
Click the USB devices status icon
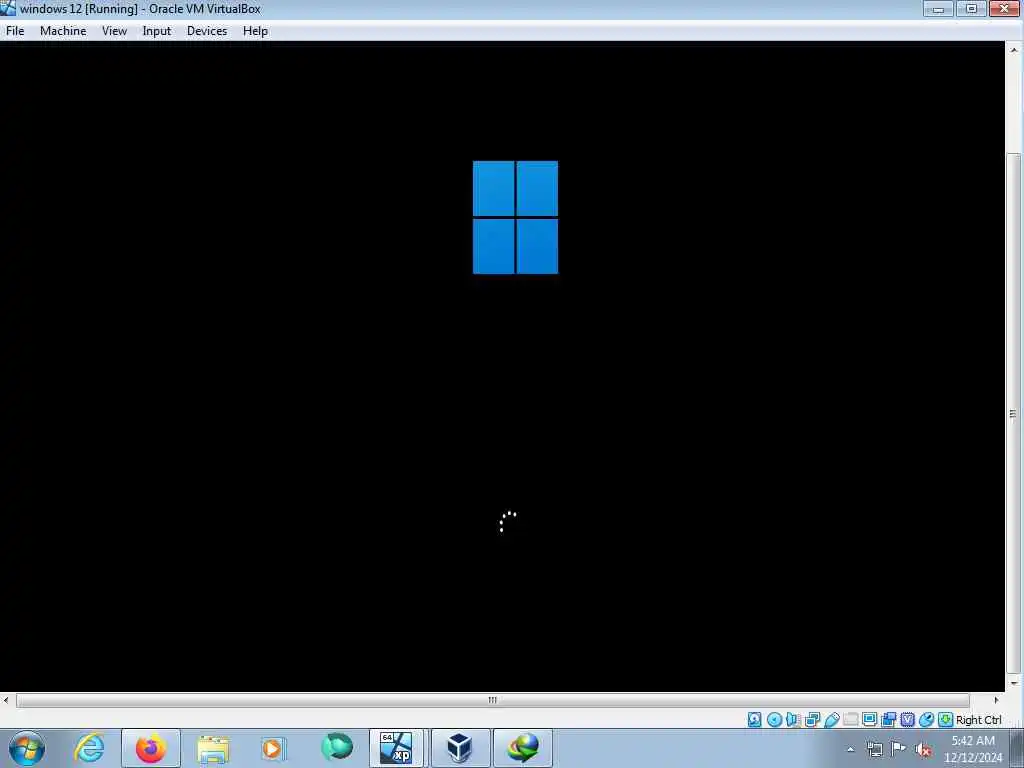[831, 720]
